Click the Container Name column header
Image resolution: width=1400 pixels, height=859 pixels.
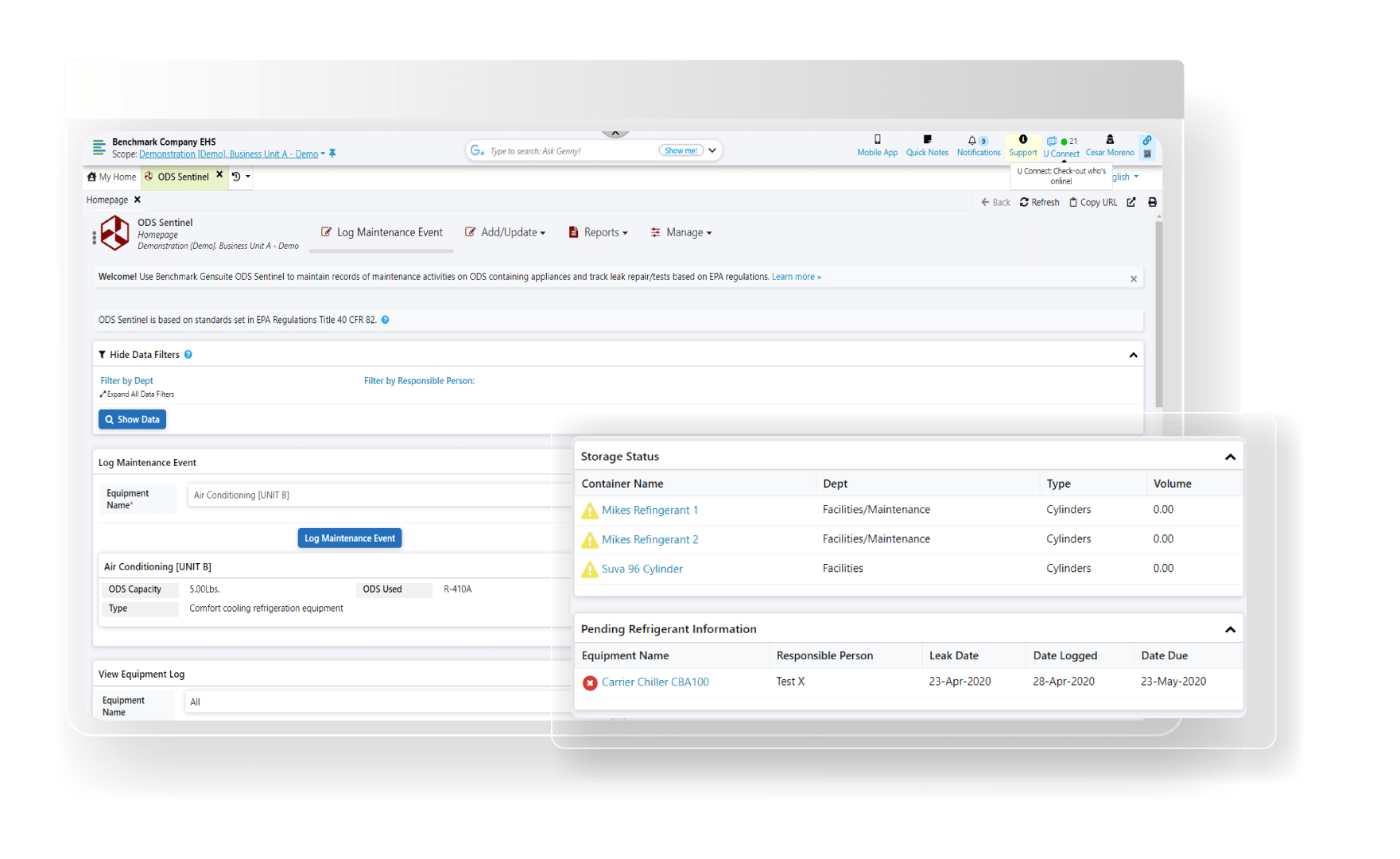click(x=622, y=484)
